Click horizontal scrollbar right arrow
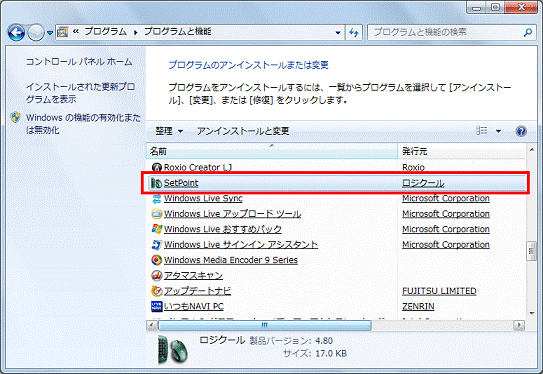 pos(519,325)
